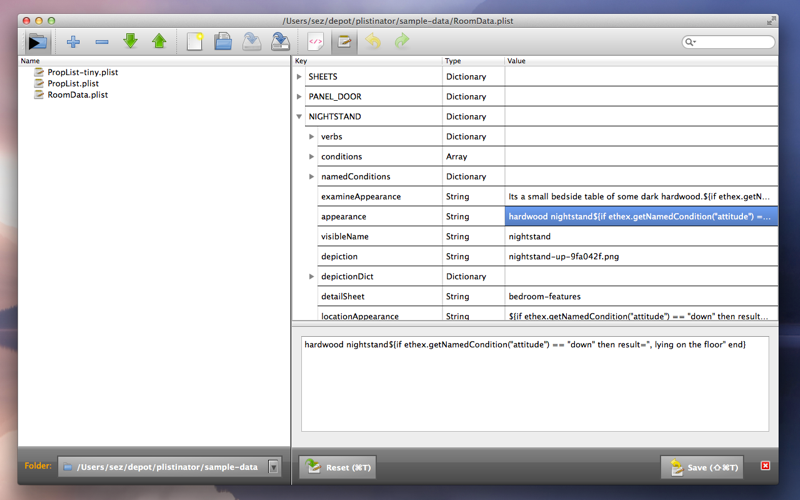The height and width of the screenshot is (500, 800).
Task: Toggle the folder browser sidebar icon
Action: pyautogui.click(x=37, y=42)
